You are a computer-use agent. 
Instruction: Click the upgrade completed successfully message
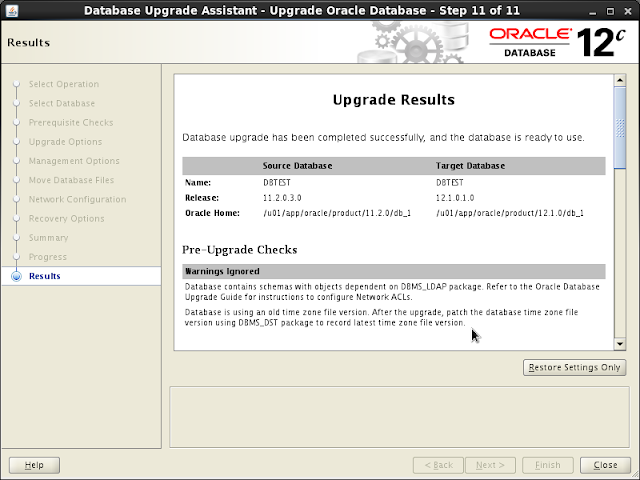[383, 138]
